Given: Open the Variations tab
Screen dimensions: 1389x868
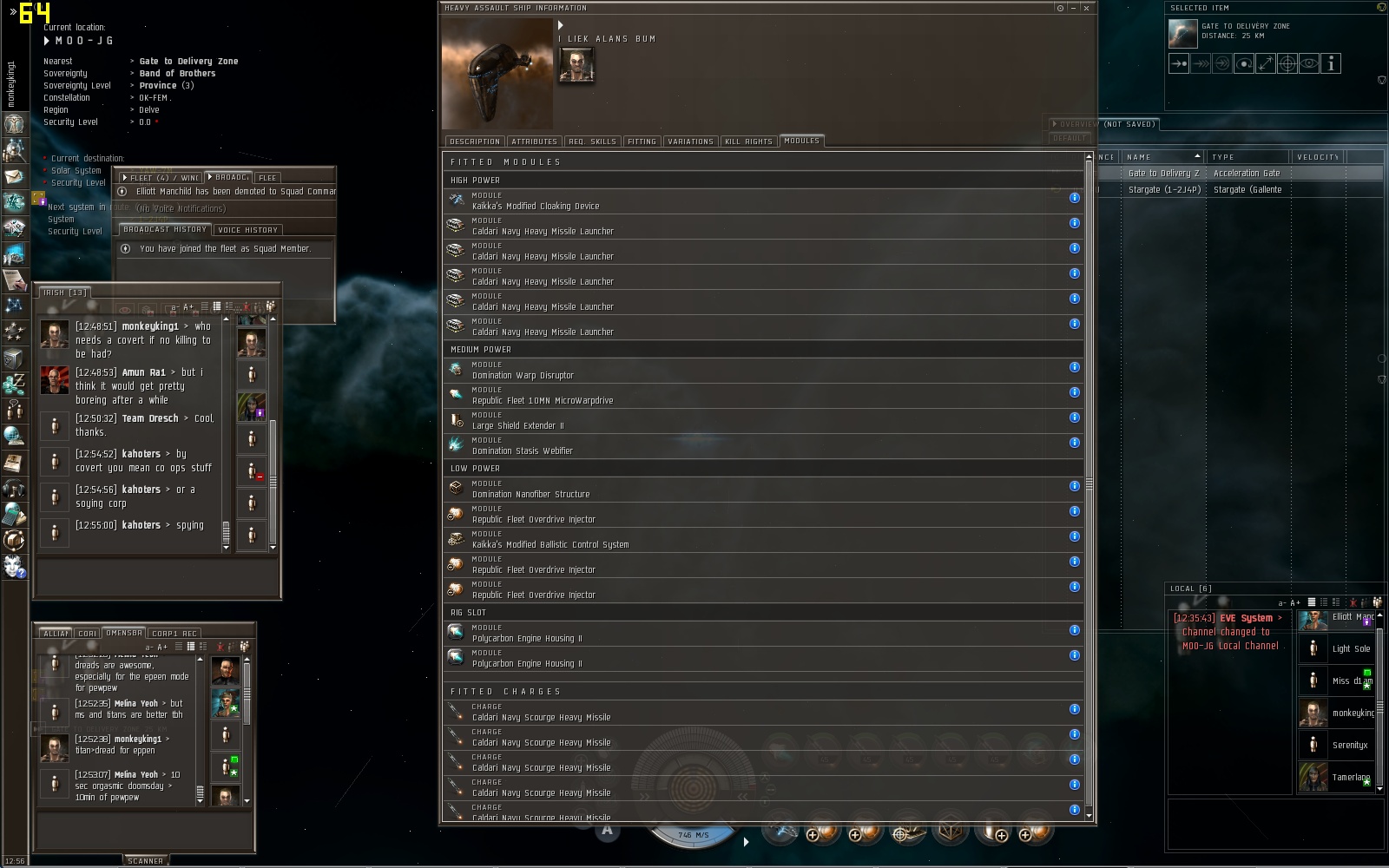Looking at the screenshot, I should [690, 141].
